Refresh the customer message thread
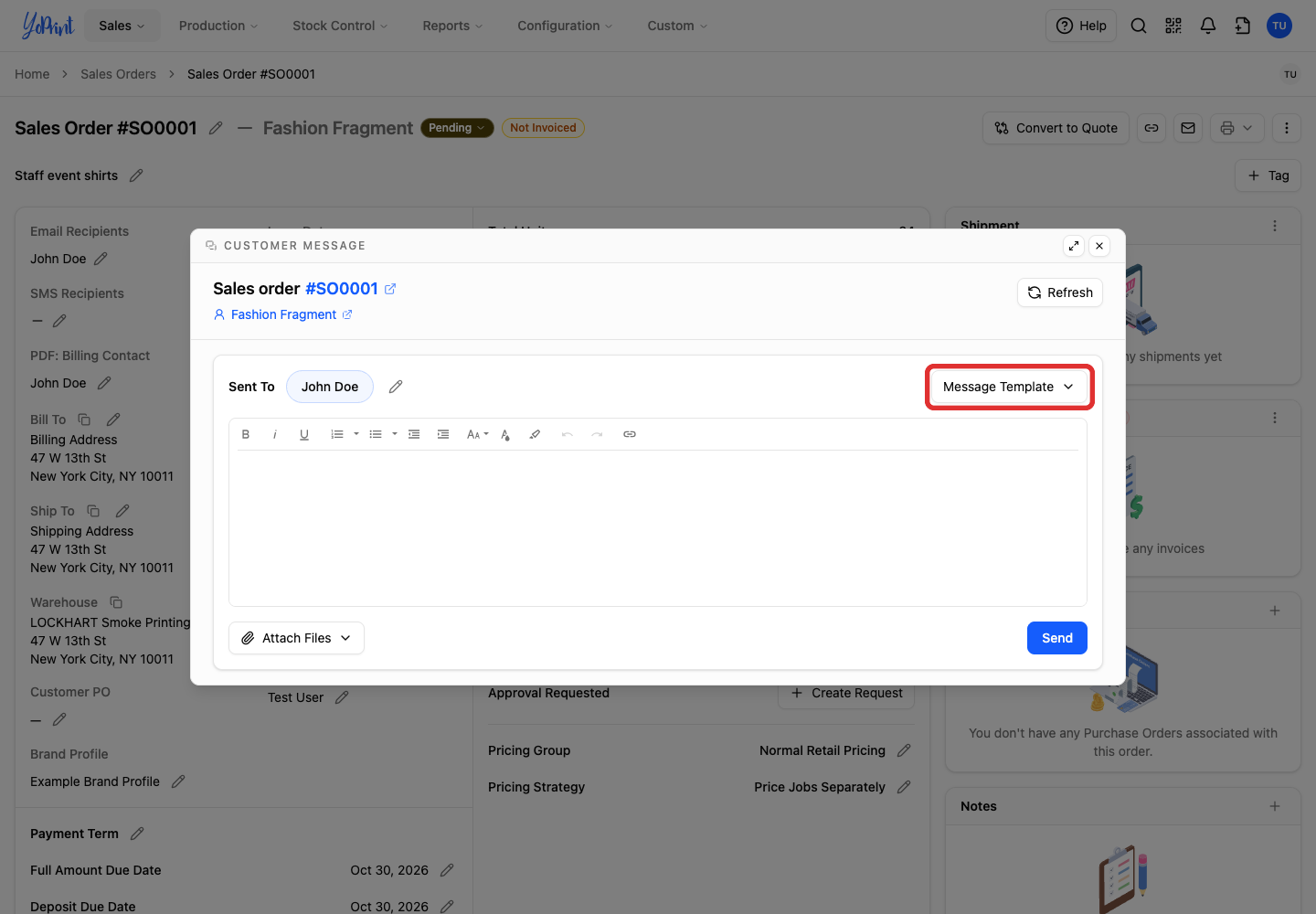 (1060, 292)
